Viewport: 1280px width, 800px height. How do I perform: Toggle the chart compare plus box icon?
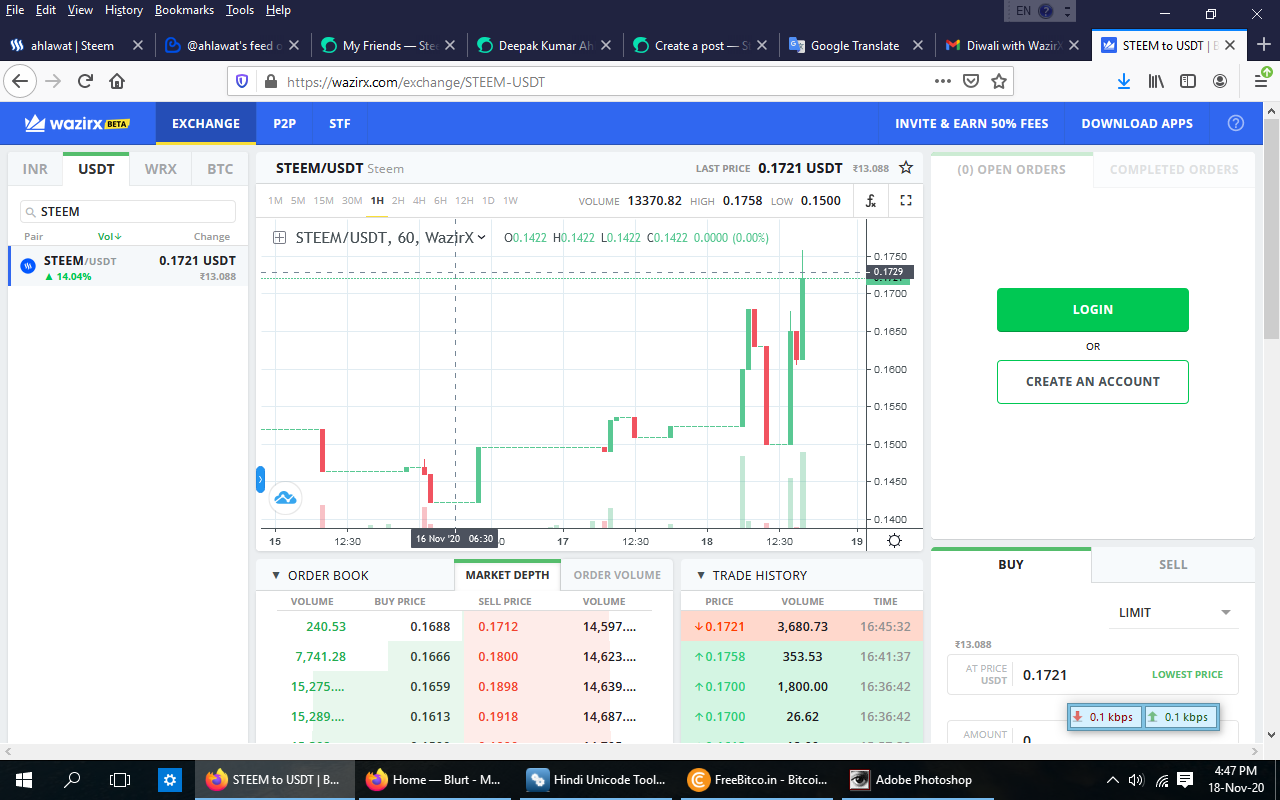coord(279,237)
